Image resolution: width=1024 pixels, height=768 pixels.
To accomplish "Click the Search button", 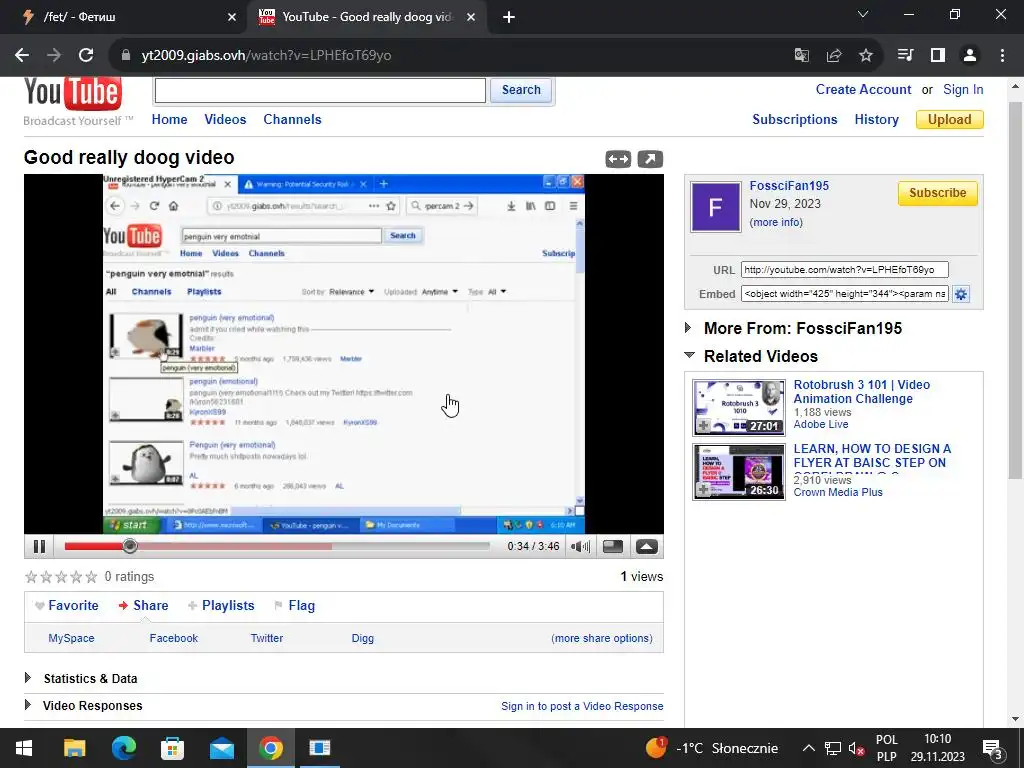I will point(520,90).
